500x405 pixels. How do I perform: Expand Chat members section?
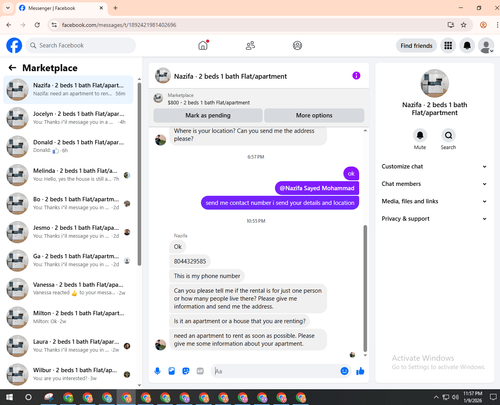point(434,184)
